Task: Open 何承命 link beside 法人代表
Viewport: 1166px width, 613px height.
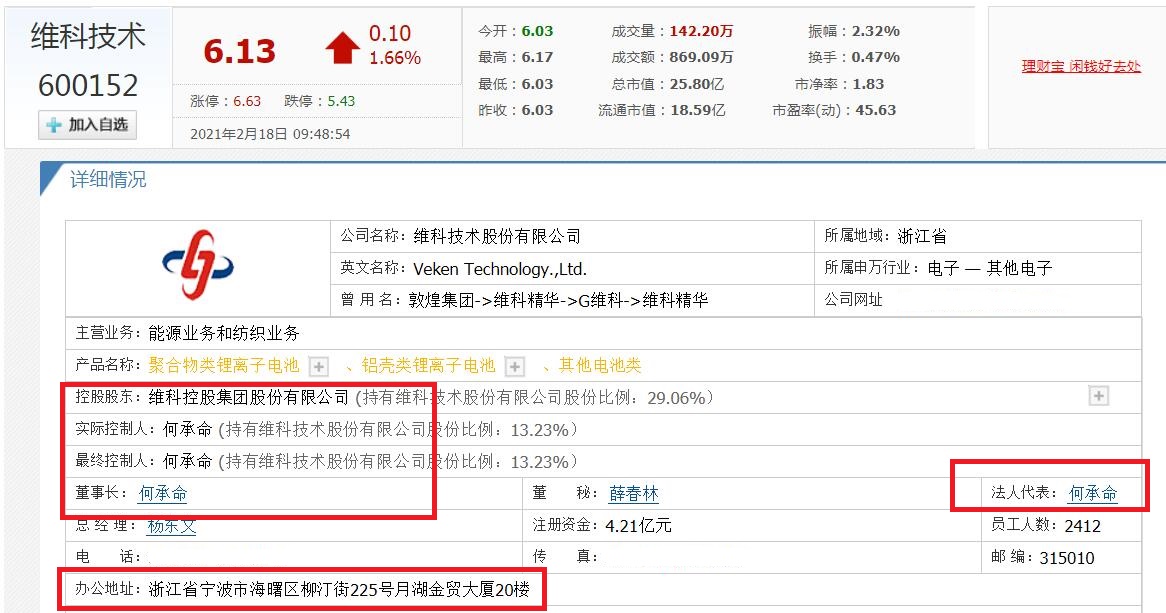Action: pyautogui.click(x=1092, y=493)
